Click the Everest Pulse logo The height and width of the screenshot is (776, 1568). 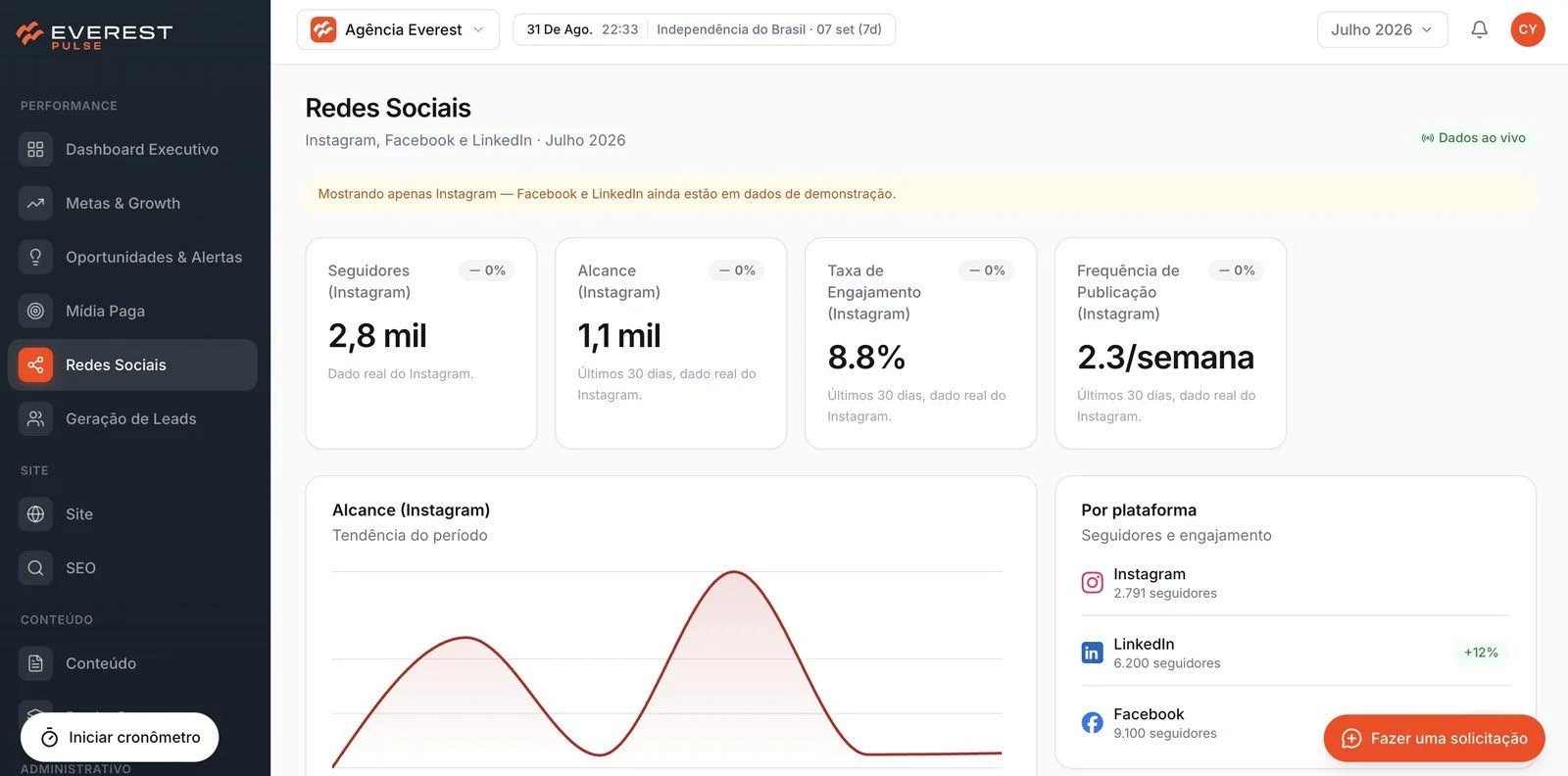94,35
